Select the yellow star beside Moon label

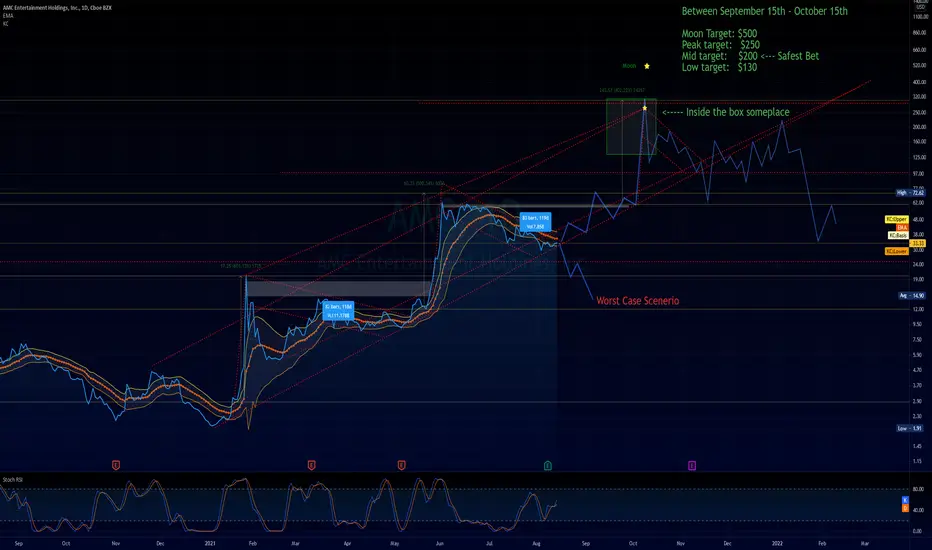point(647,66)
